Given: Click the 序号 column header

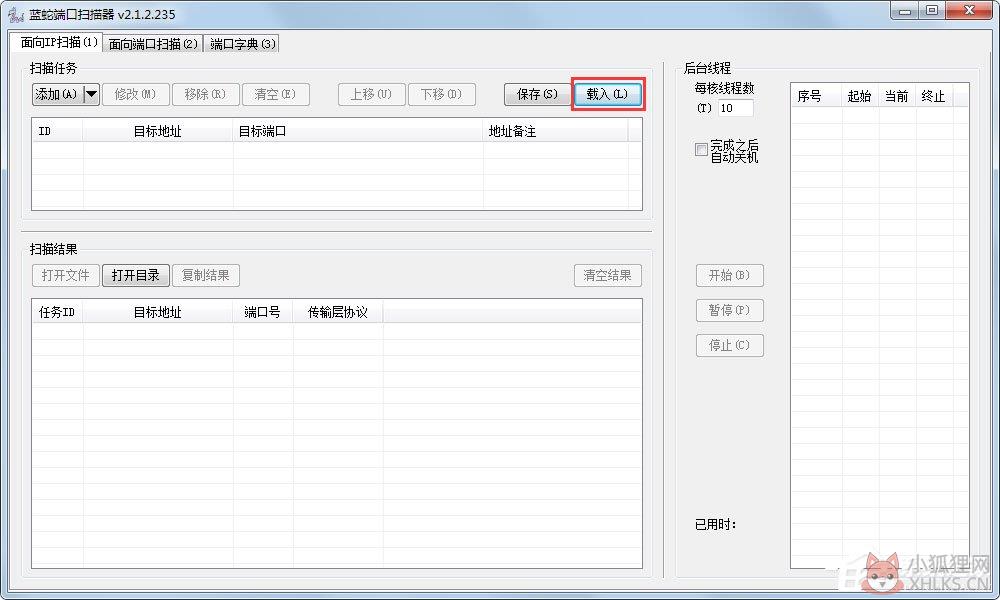Looking at the screenshot, I should (x=816, y=96).
